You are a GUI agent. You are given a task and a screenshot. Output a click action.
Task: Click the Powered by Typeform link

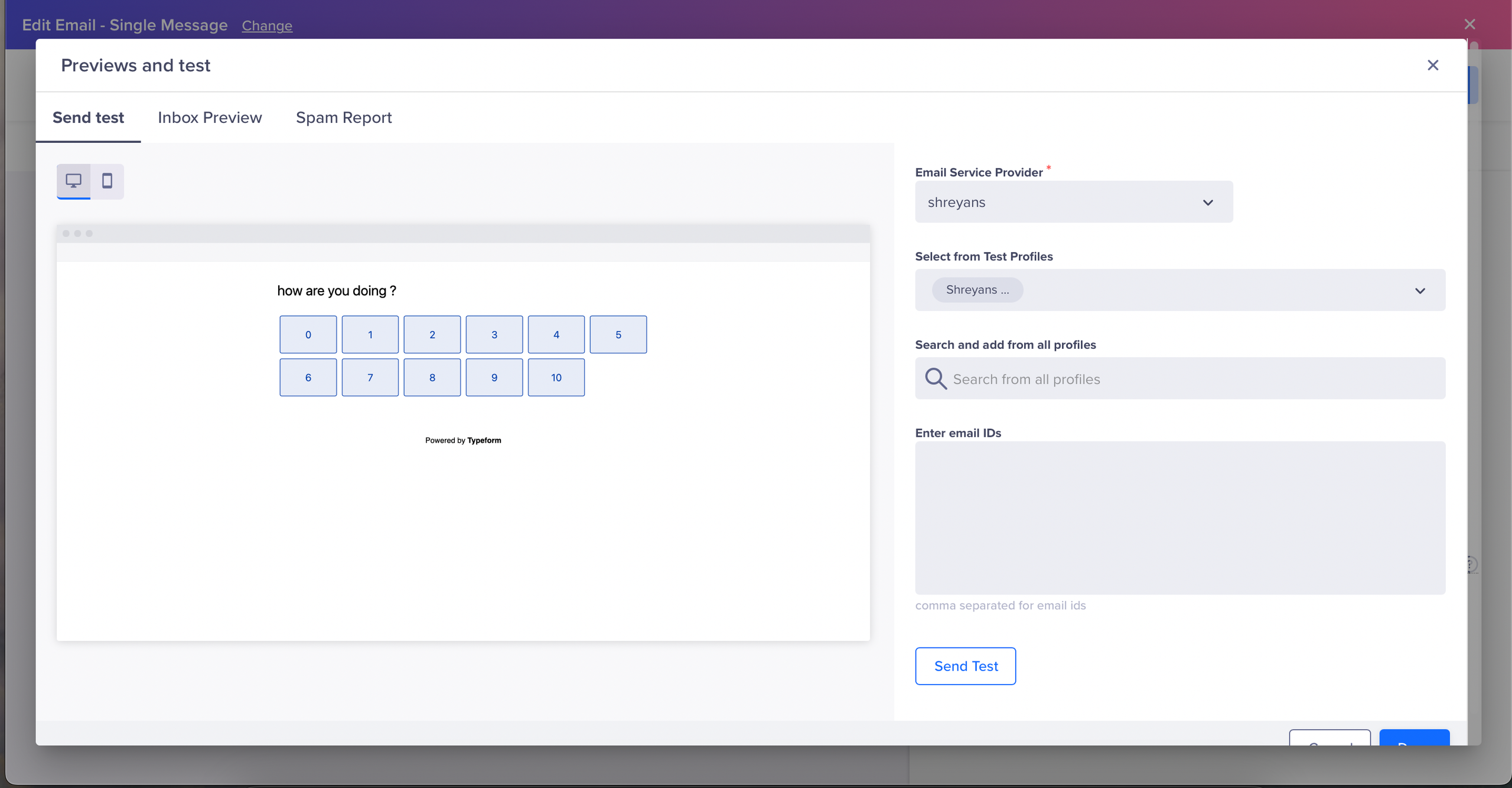pyautogui.click(x=463, y=440)
